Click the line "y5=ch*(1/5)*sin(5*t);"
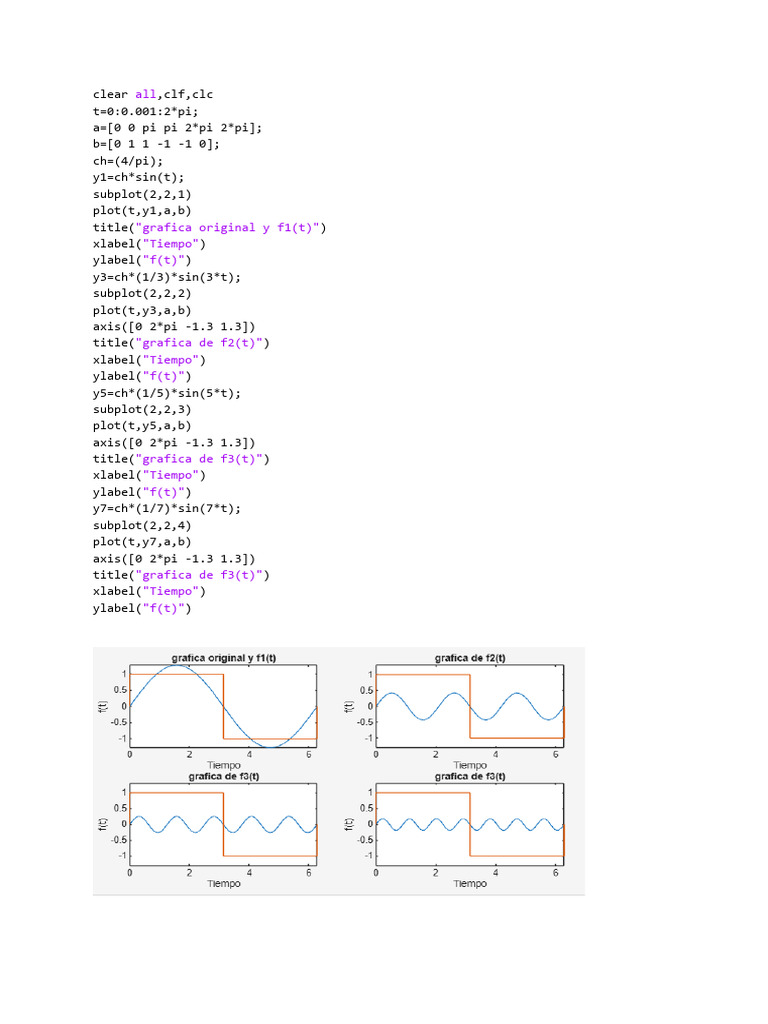Viewport: 768px width, 1024px height. tap(167, 394)
